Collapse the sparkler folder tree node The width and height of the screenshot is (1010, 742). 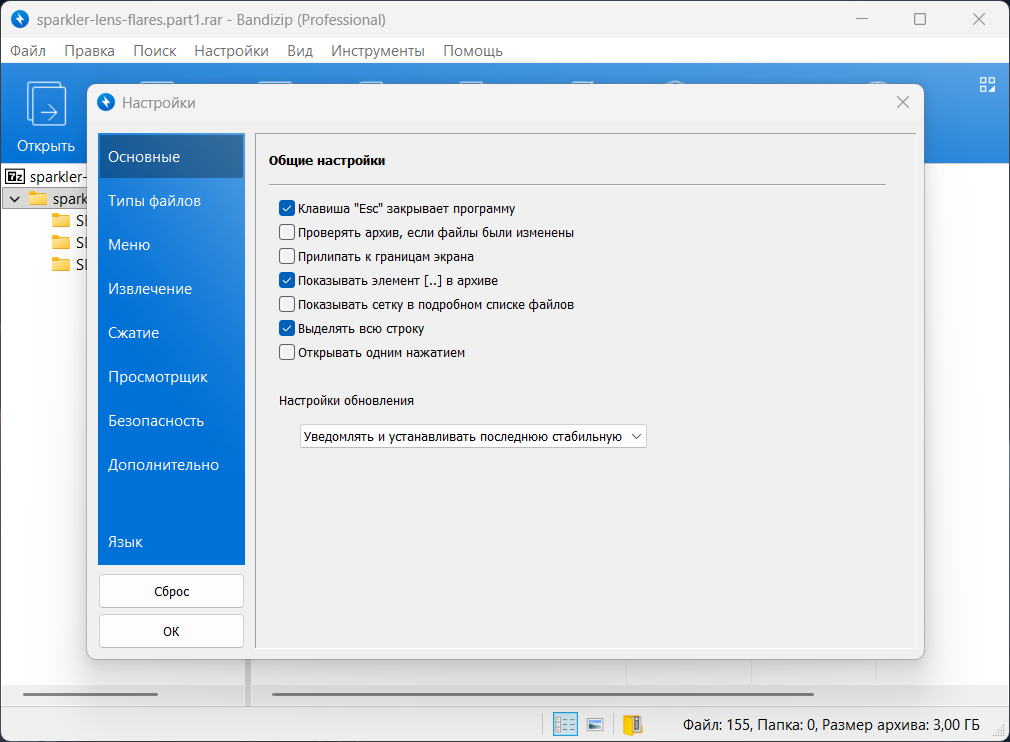point(14,199)
